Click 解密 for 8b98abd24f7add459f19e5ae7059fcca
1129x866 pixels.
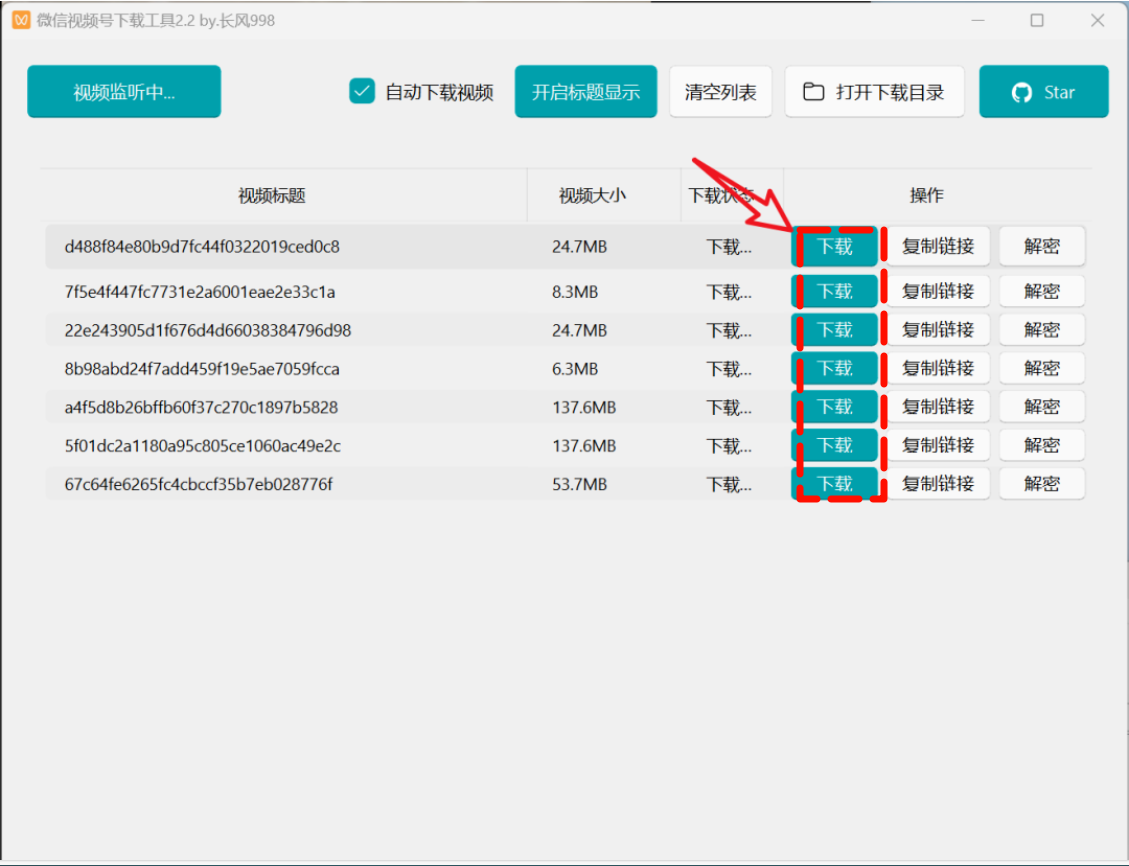(x=1041, y=368)
